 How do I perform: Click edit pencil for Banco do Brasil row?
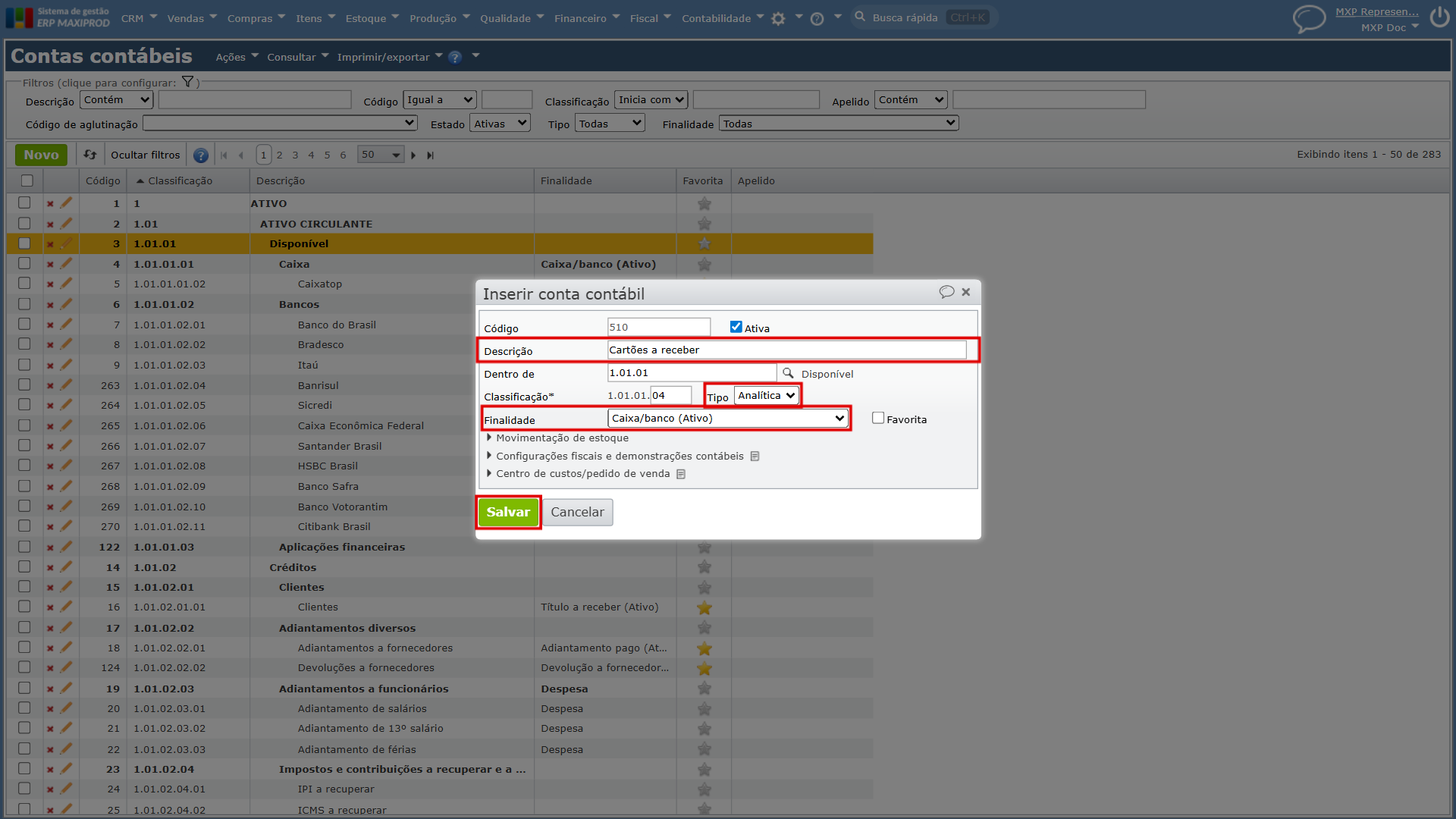coord(66,325)
